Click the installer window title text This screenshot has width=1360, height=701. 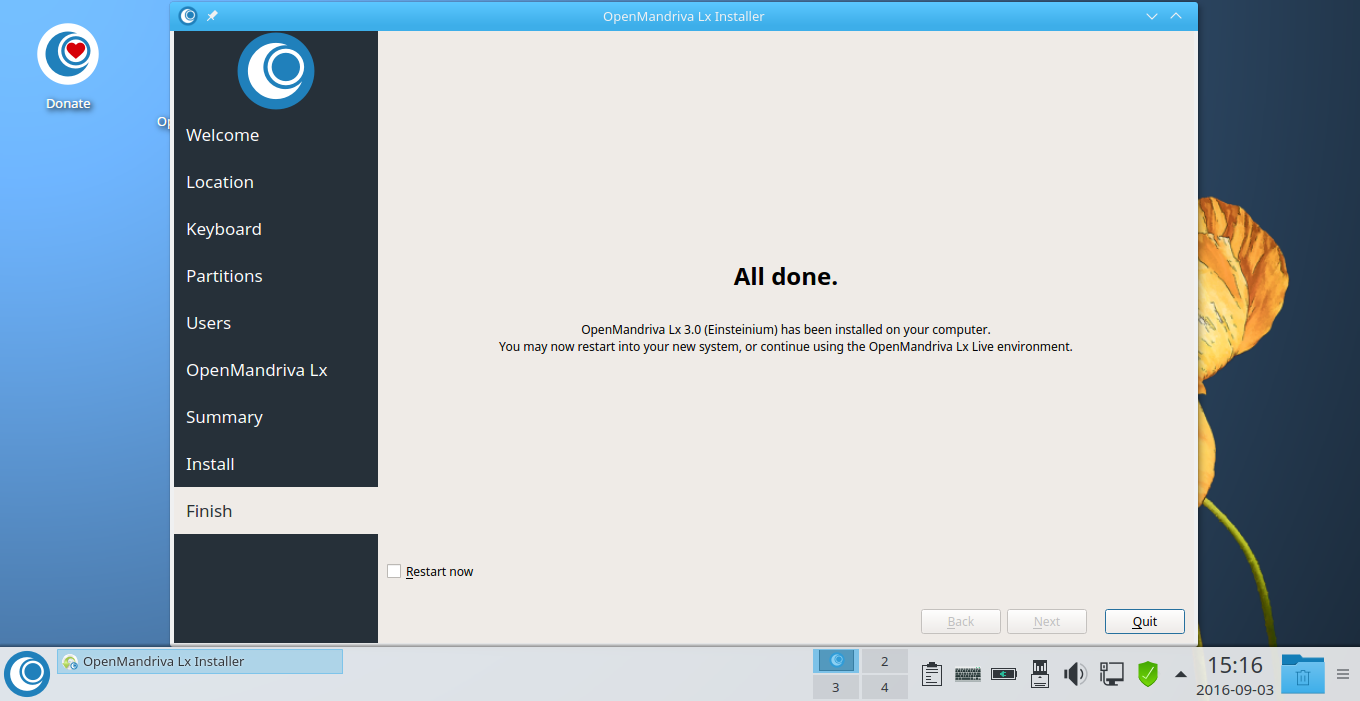click(x=684, y=16)
